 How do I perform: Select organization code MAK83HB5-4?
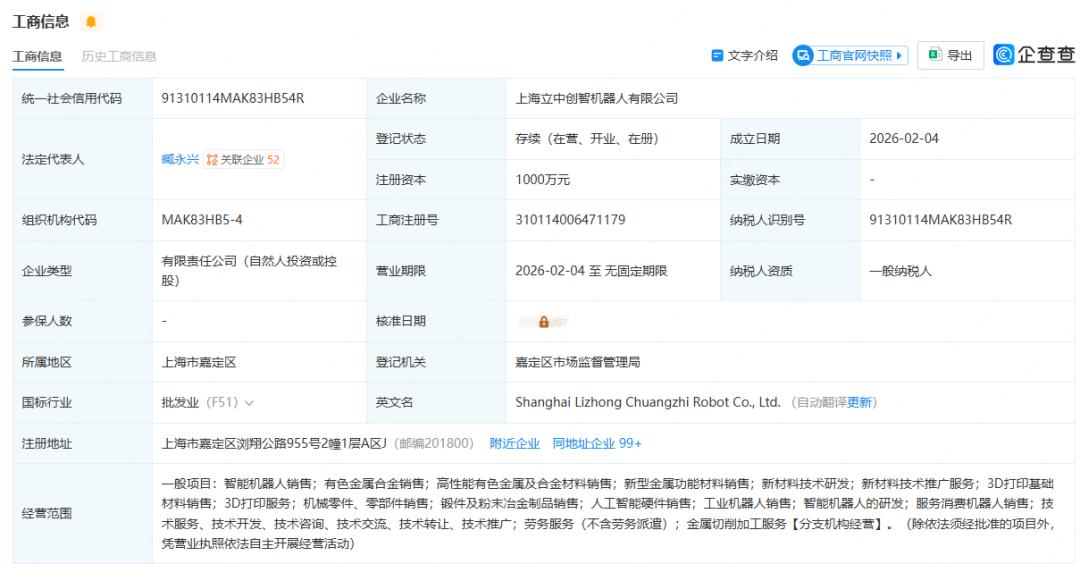202,220
